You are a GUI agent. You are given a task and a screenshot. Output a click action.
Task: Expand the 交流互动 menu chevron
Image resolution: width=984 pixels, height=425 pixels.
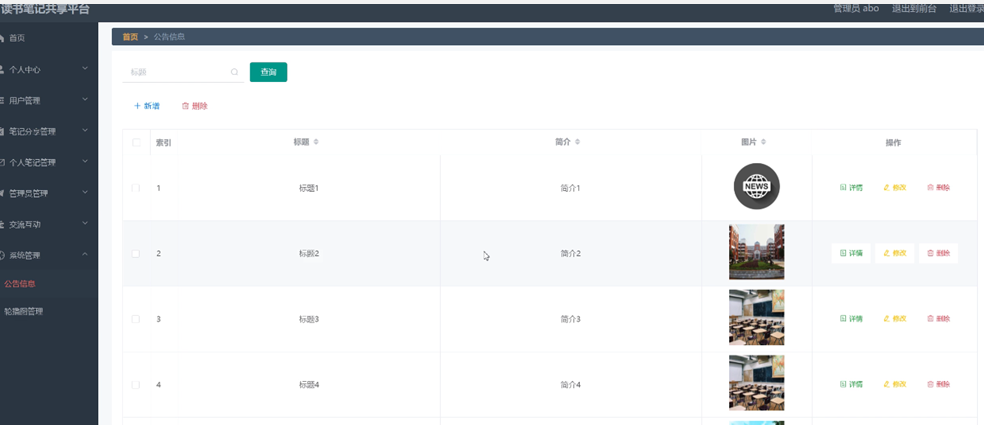pos(85,223)
